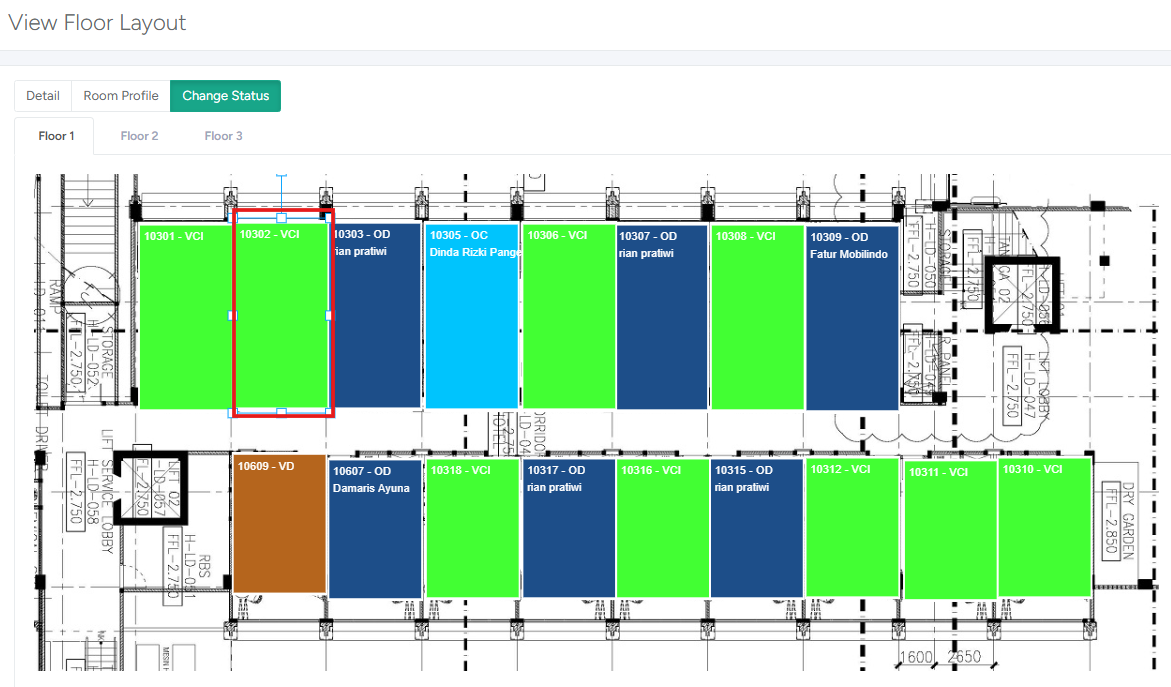
Task: Click the View Floor Layout heading
Action: (97, 23)
